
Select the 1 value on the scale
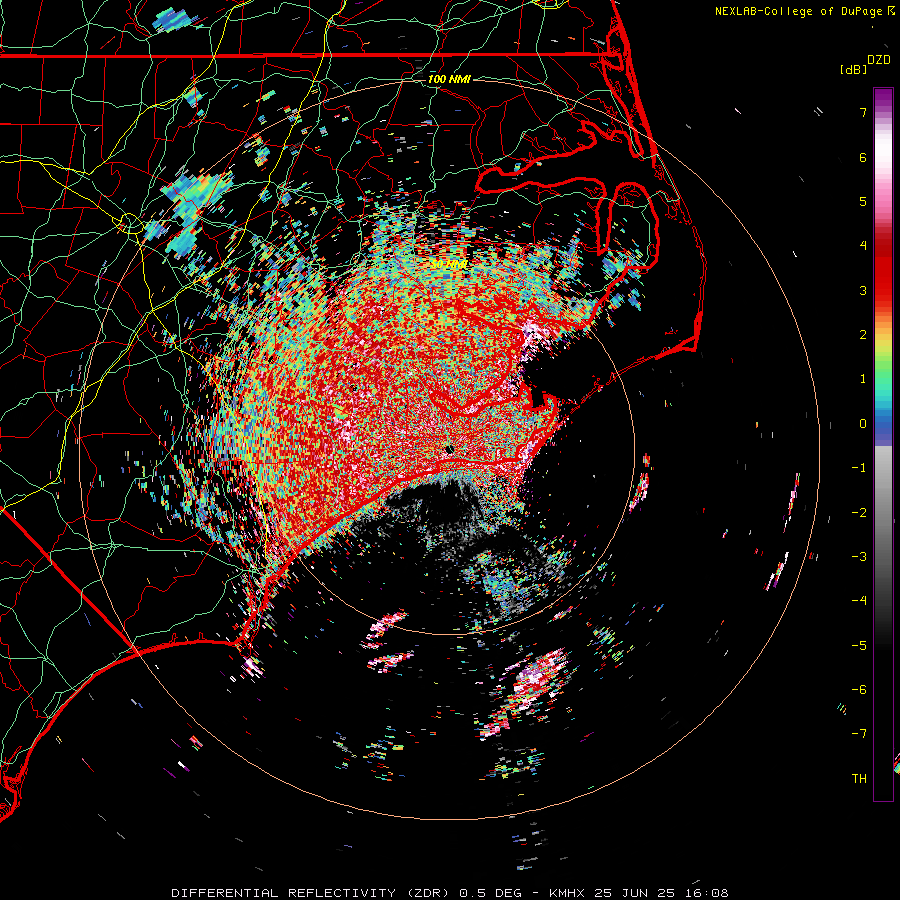(x=863, y=379)
